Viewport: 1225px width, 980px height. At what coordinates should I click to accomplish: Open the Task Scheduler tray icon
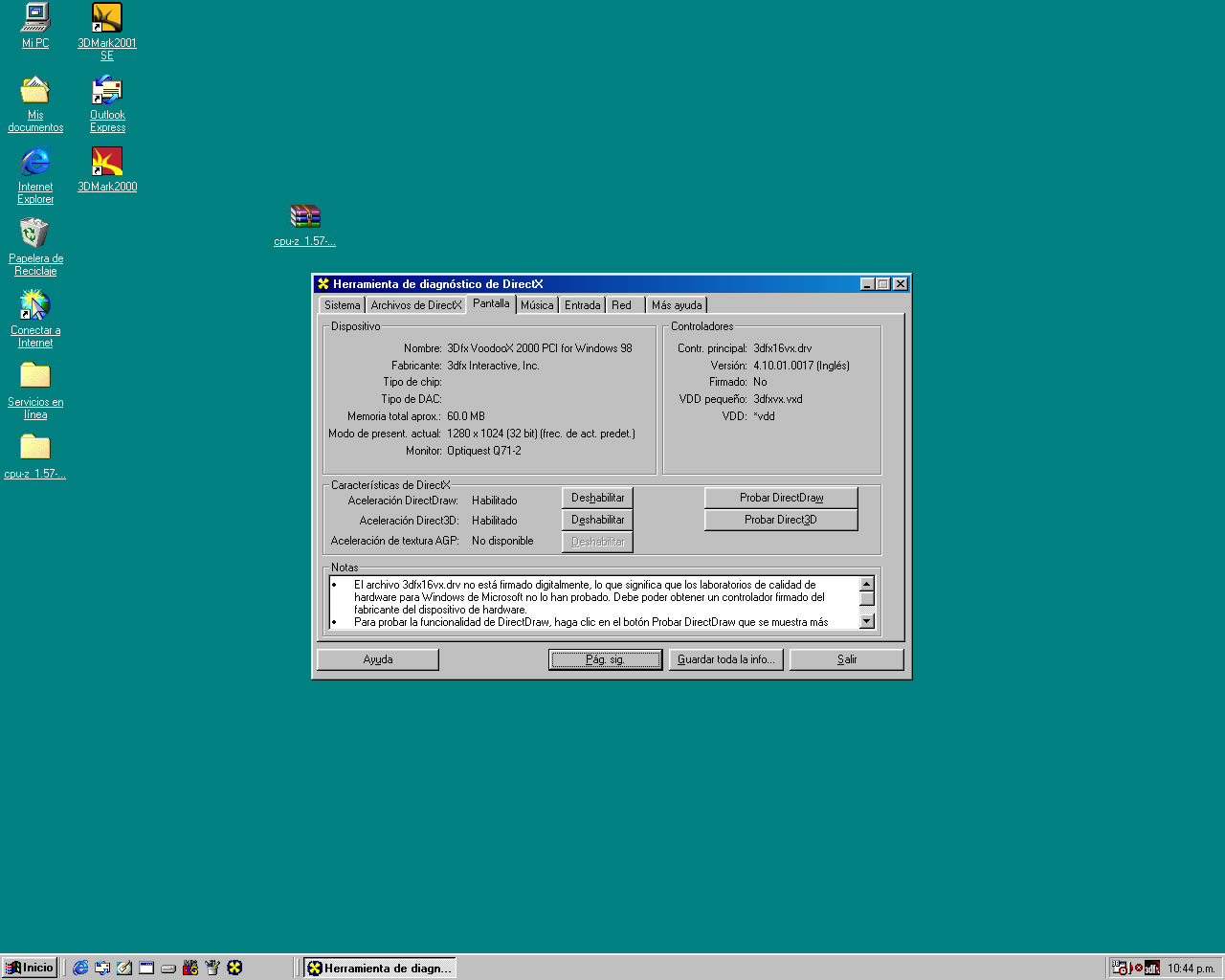(x=1120, y=968)
